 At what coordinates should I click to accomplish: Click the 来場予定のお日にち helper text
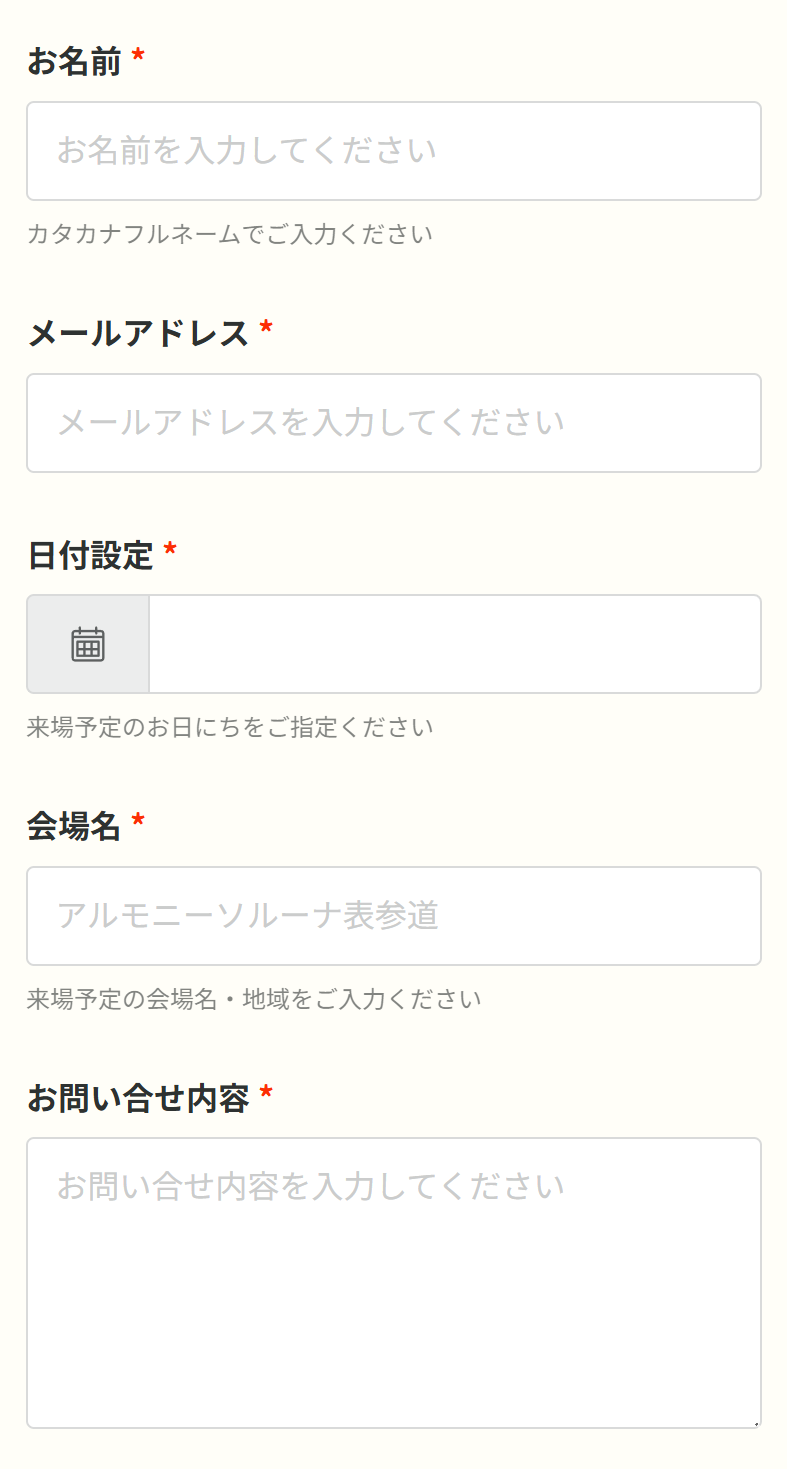[229, 727]
